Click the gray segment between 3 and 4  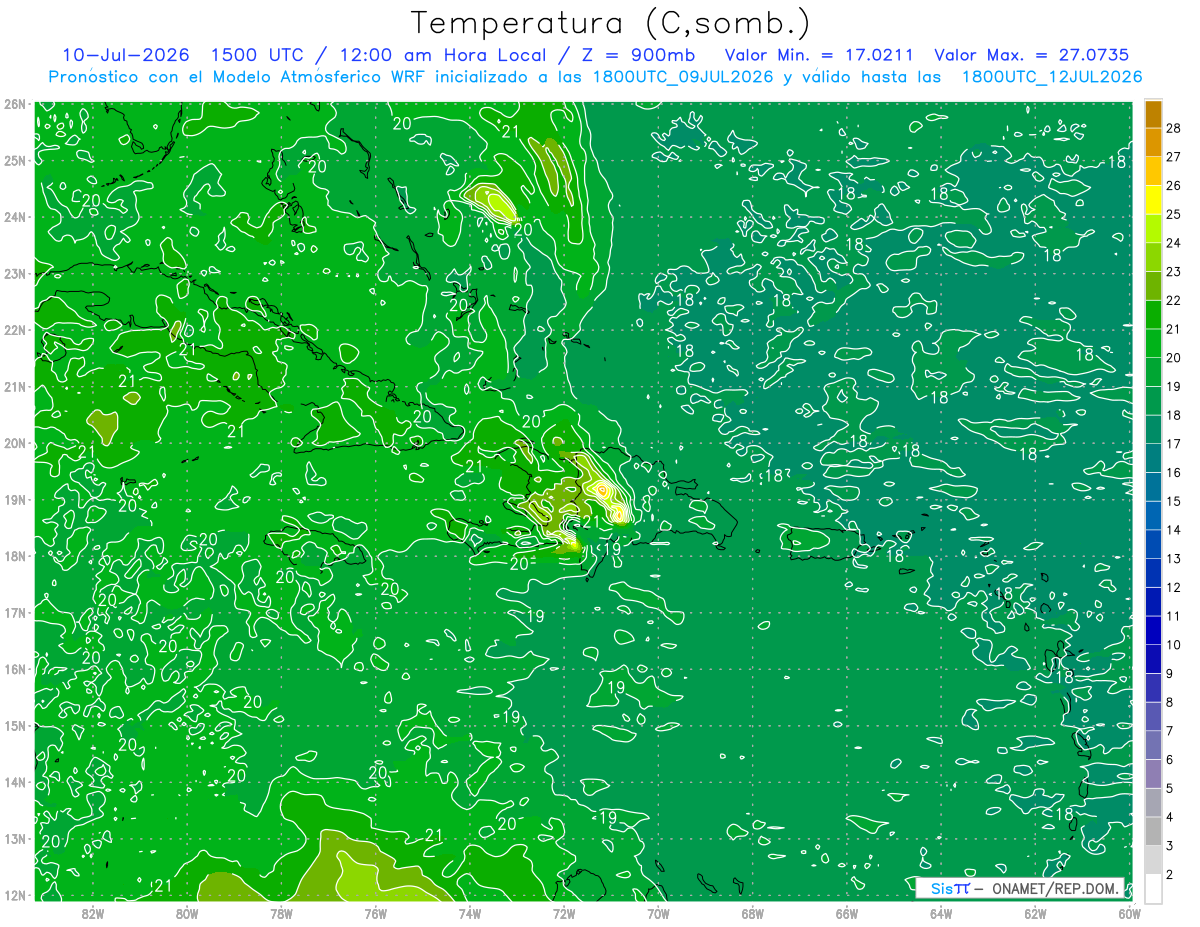1153,831
